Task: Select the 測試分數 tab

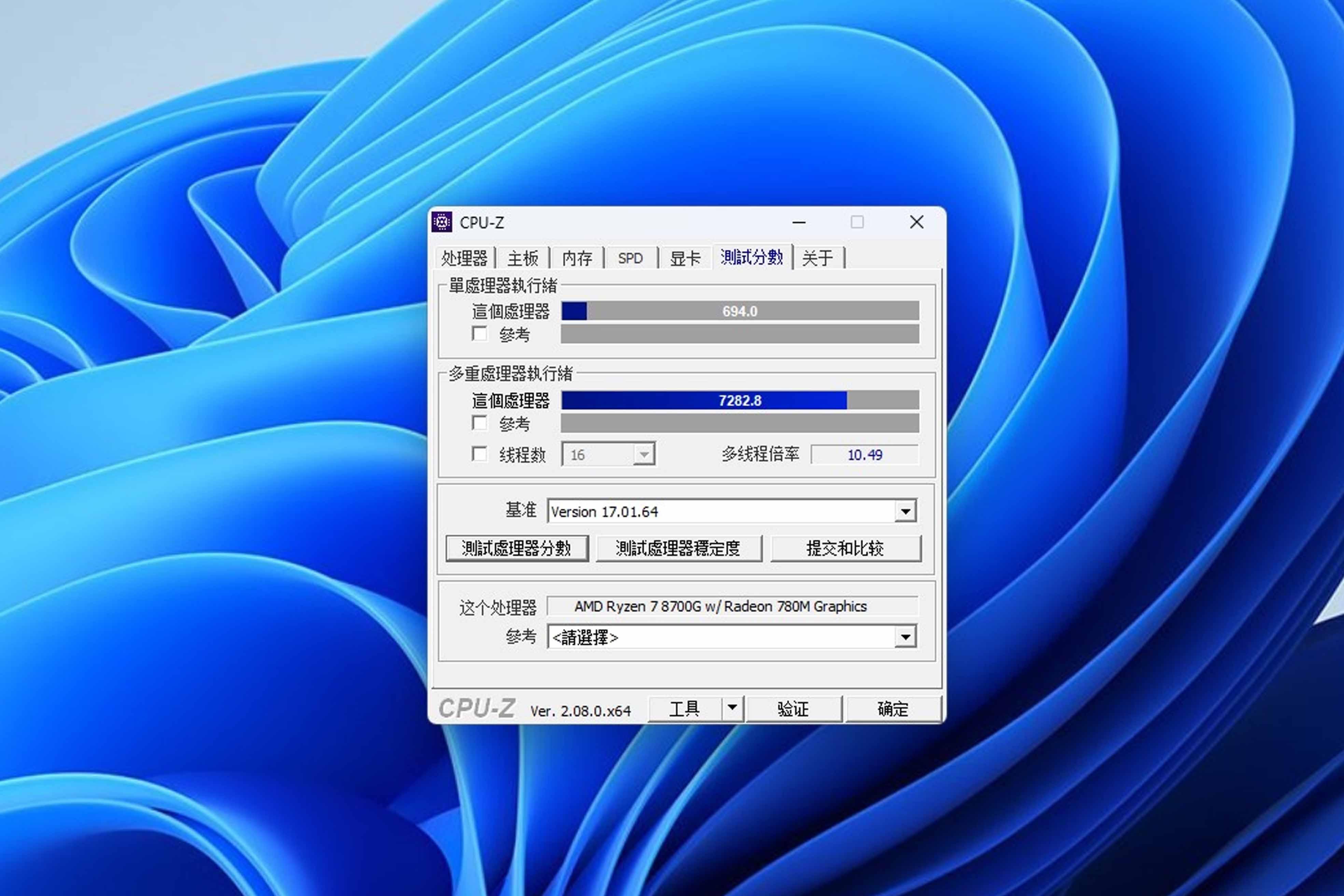Action: point(752,257)
